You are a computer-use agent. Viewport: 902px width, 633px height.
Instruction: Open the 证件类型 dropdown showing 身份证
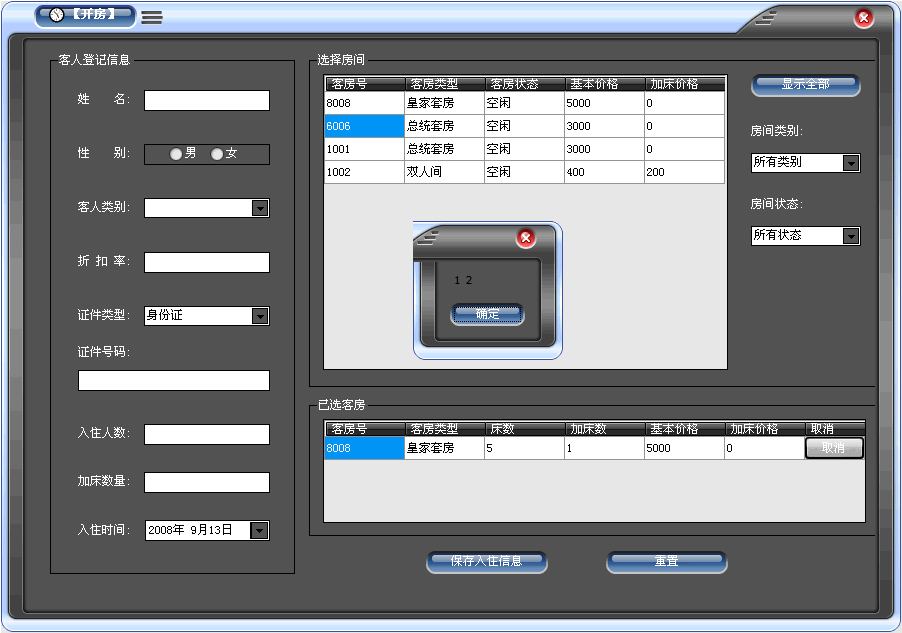(260, 315)
